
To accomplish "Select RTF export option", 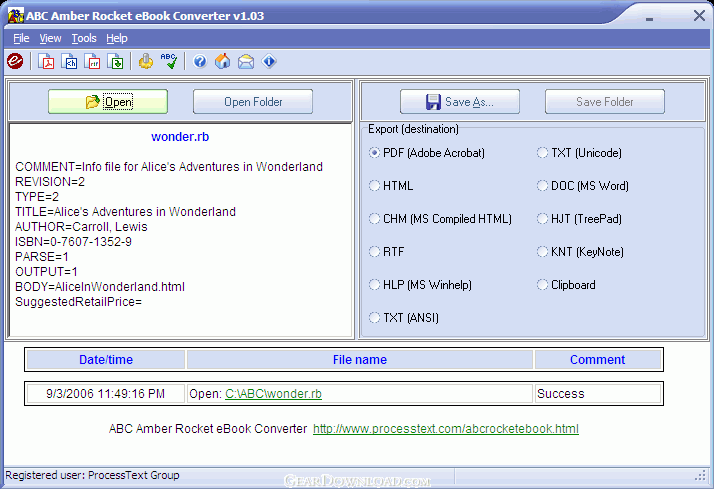I will coord(387,252).
